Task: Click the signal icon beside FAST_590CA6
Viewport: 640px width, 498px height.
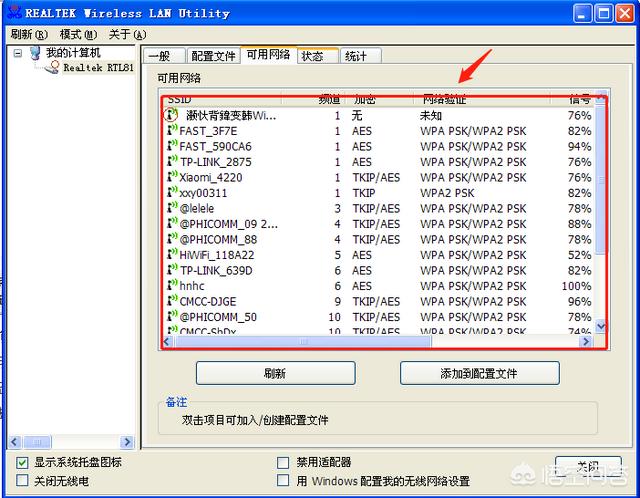Action: click(x=172, y=146)
